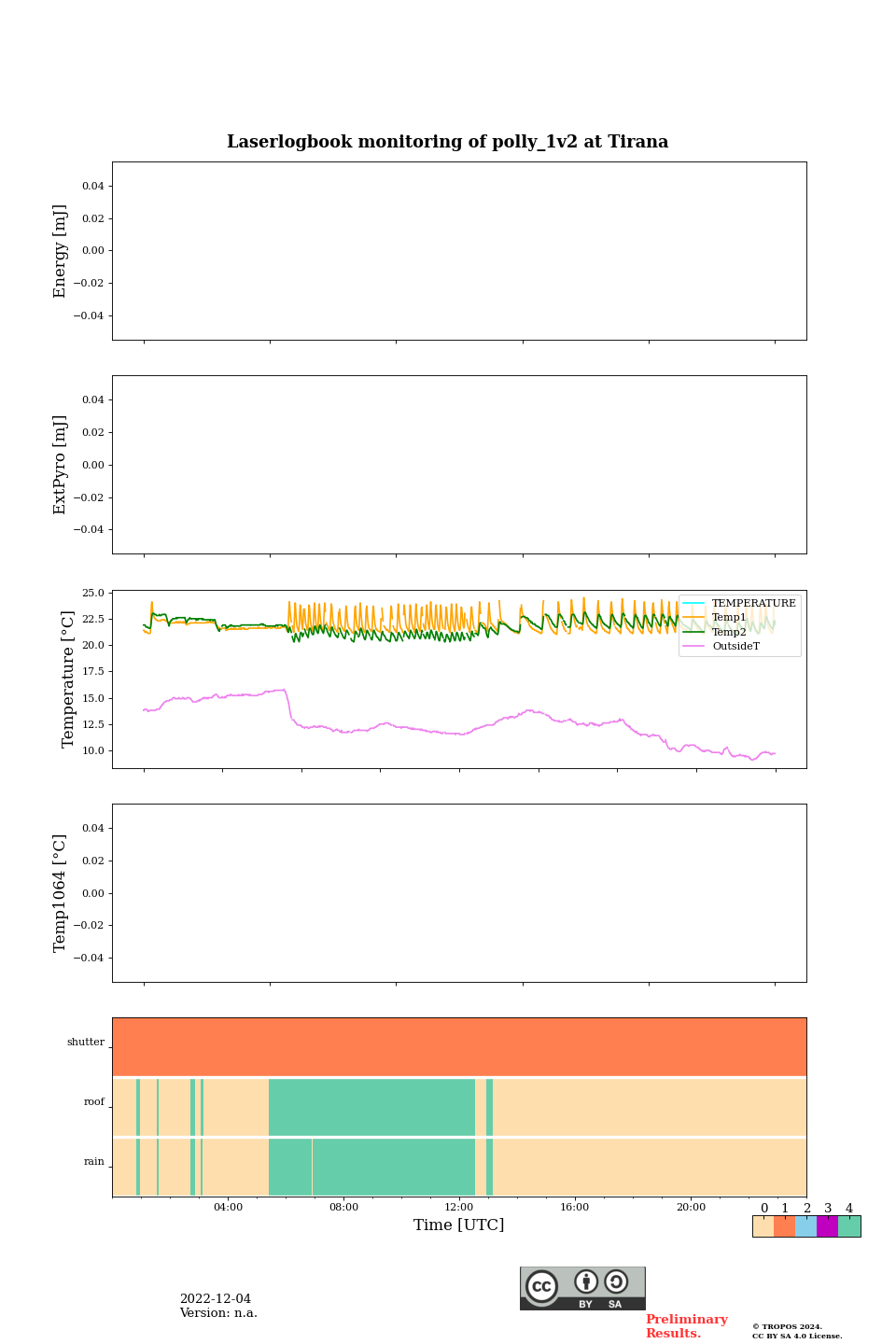896x1344 pixels.
Task: Click the OutsideT legend entry
Action: click(721, 646)
